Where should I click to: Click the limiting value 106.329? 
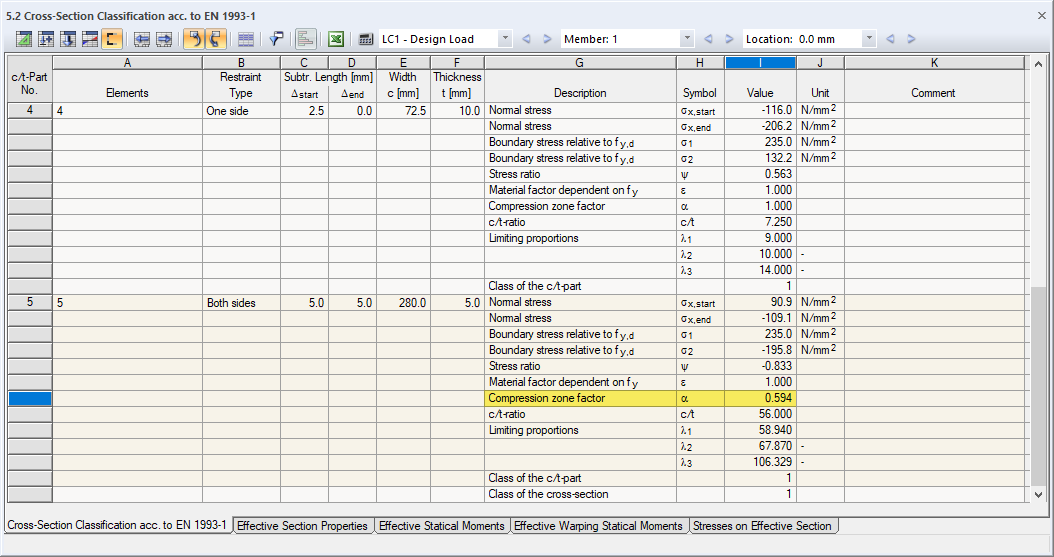760,462
